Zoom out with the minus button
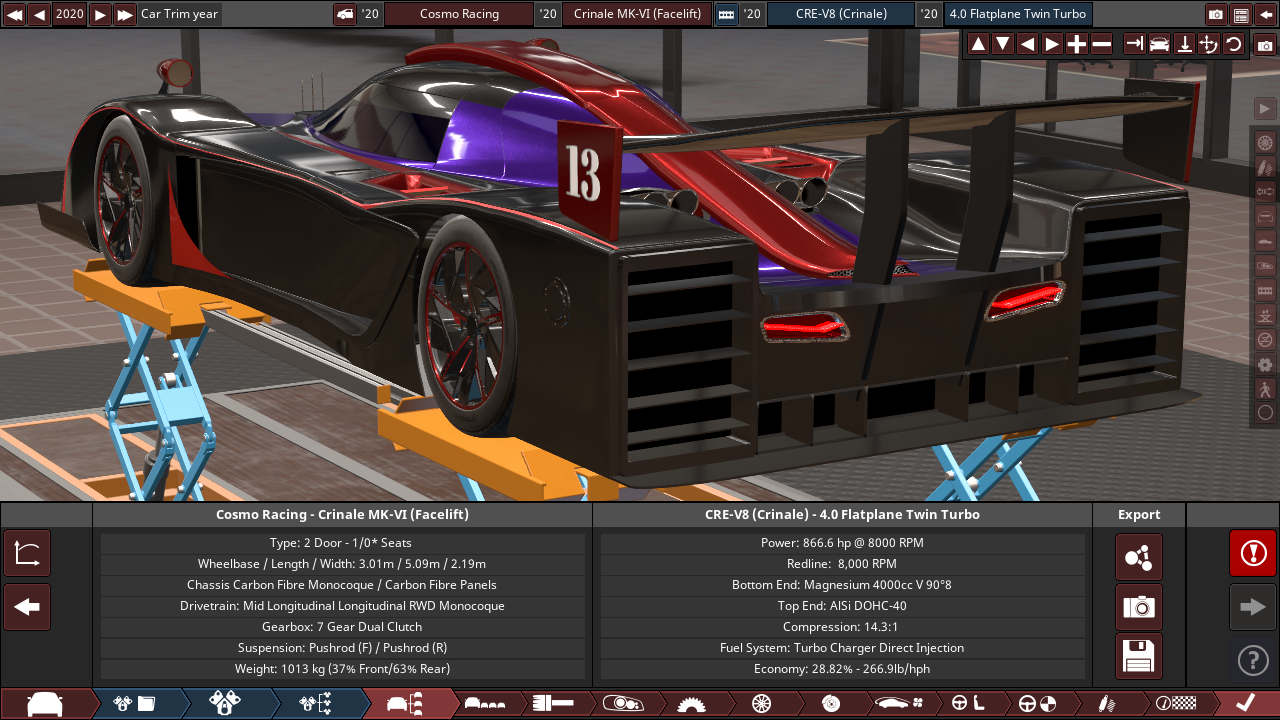The width and height of the screenshot is (1280, 720). [x=1101, y=44]
